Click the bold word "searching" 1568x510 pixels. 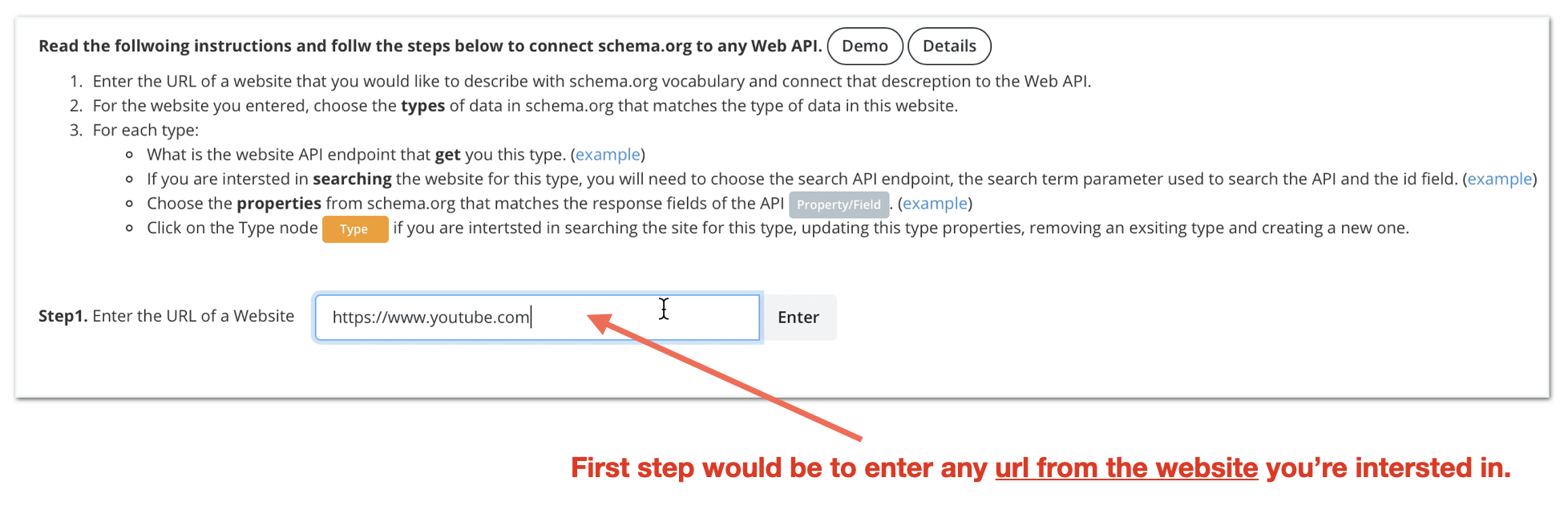[x=352, y=179]
